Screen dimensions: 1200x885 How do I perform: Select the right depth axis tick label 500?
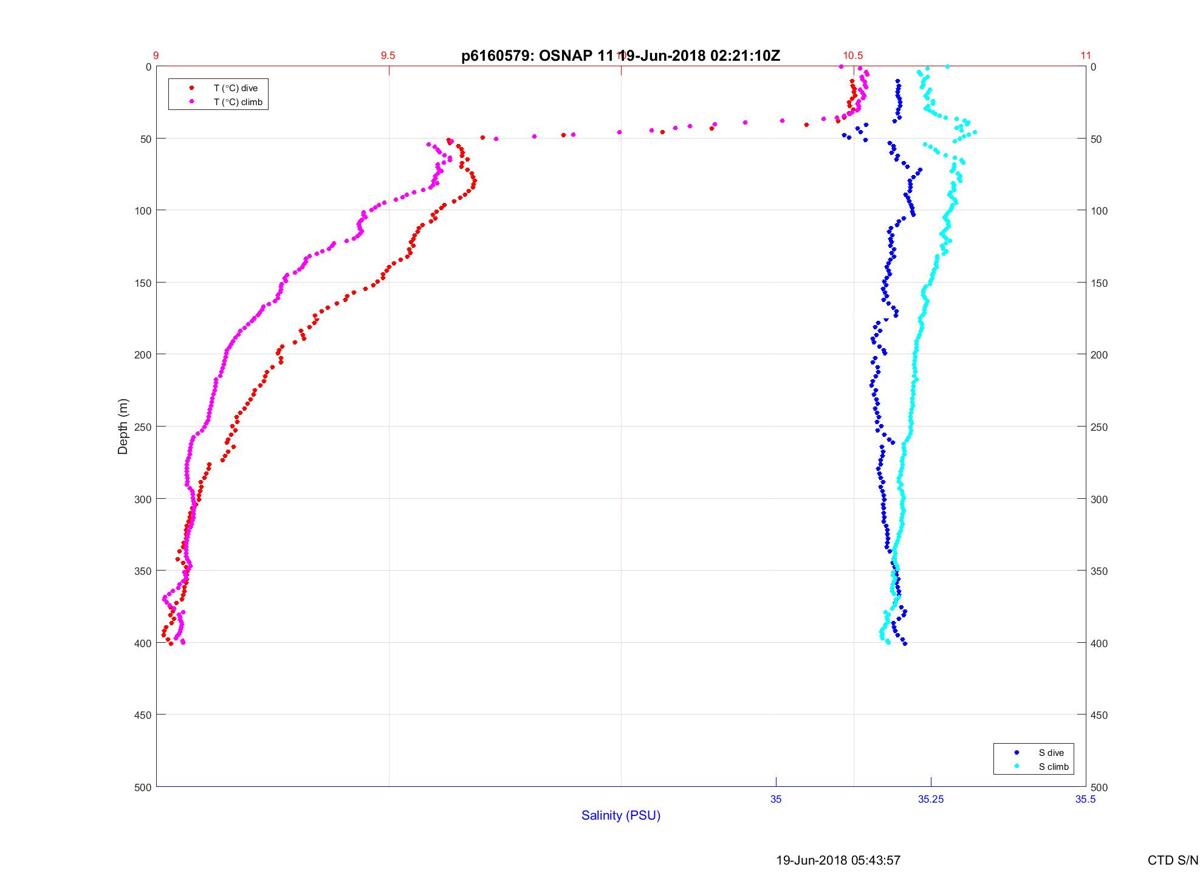[1100, 787]
